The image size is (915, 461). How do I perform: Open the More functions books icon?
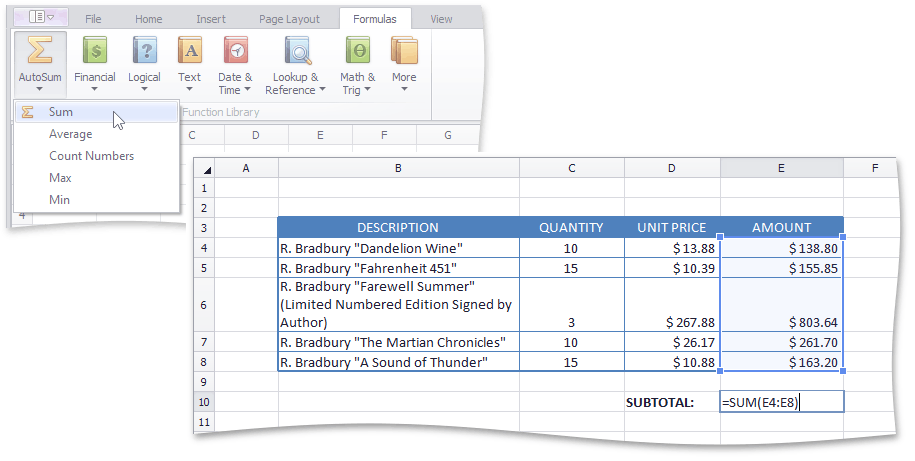pyautogui.click(x=404, y=50)
